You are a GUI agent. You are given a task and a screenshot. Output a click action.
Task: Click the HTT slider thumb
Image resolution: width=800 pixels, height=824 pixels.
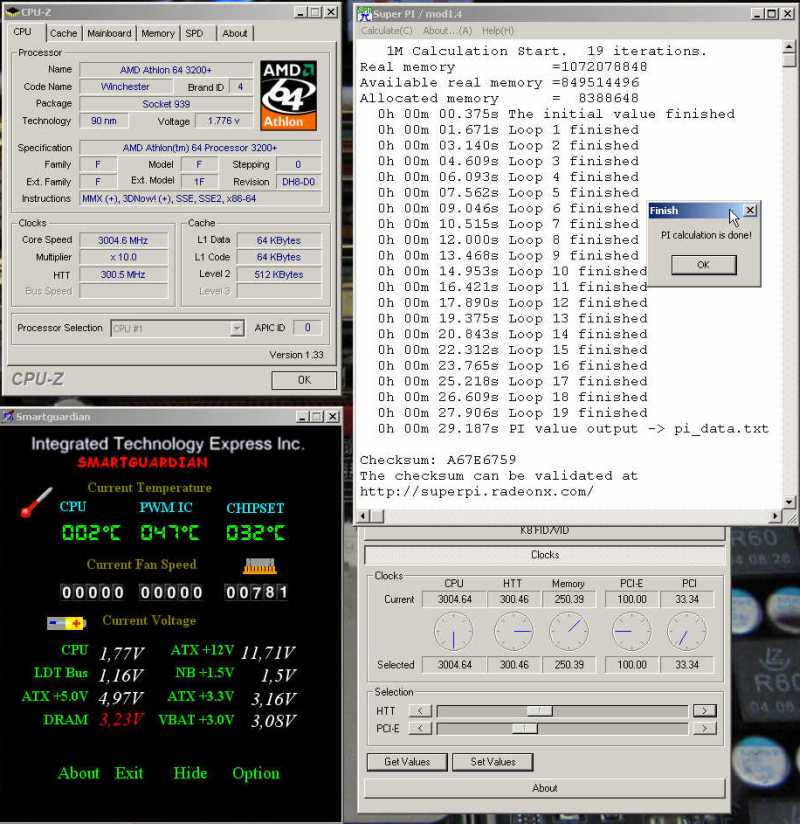point(539,710)
